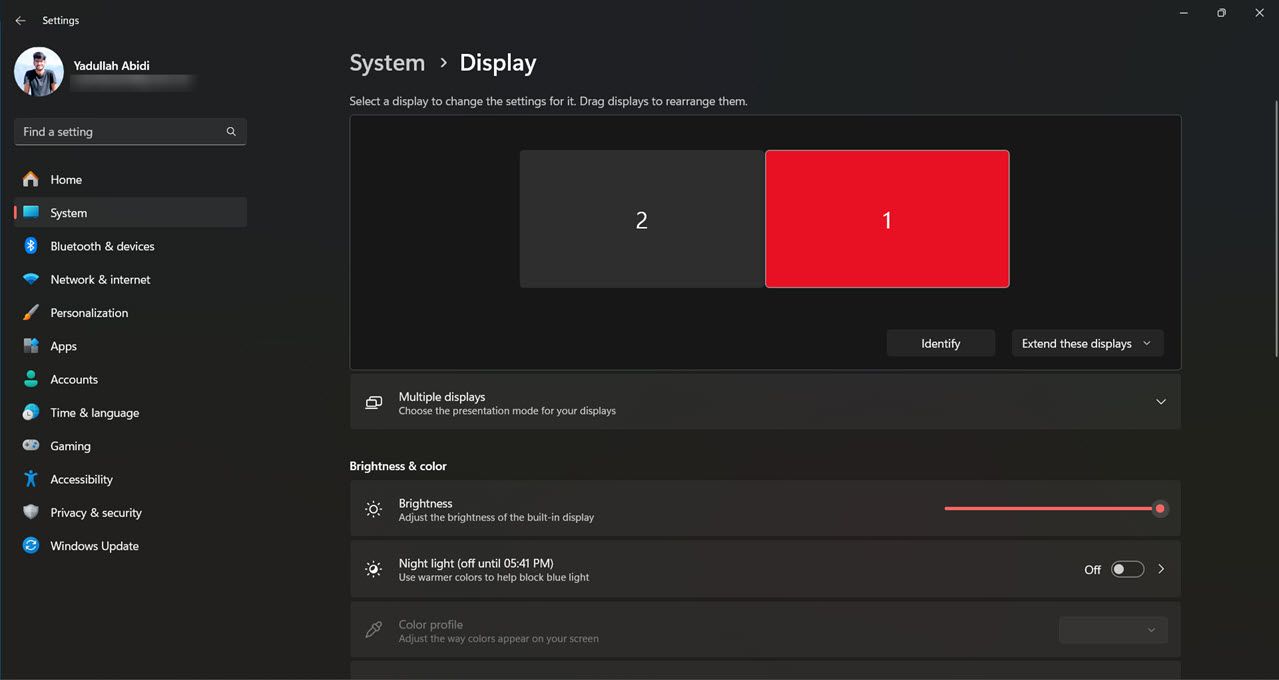Screen dimensions: 1279x680
Task: Click the Identify button
Action: click(x=940, y=343)
